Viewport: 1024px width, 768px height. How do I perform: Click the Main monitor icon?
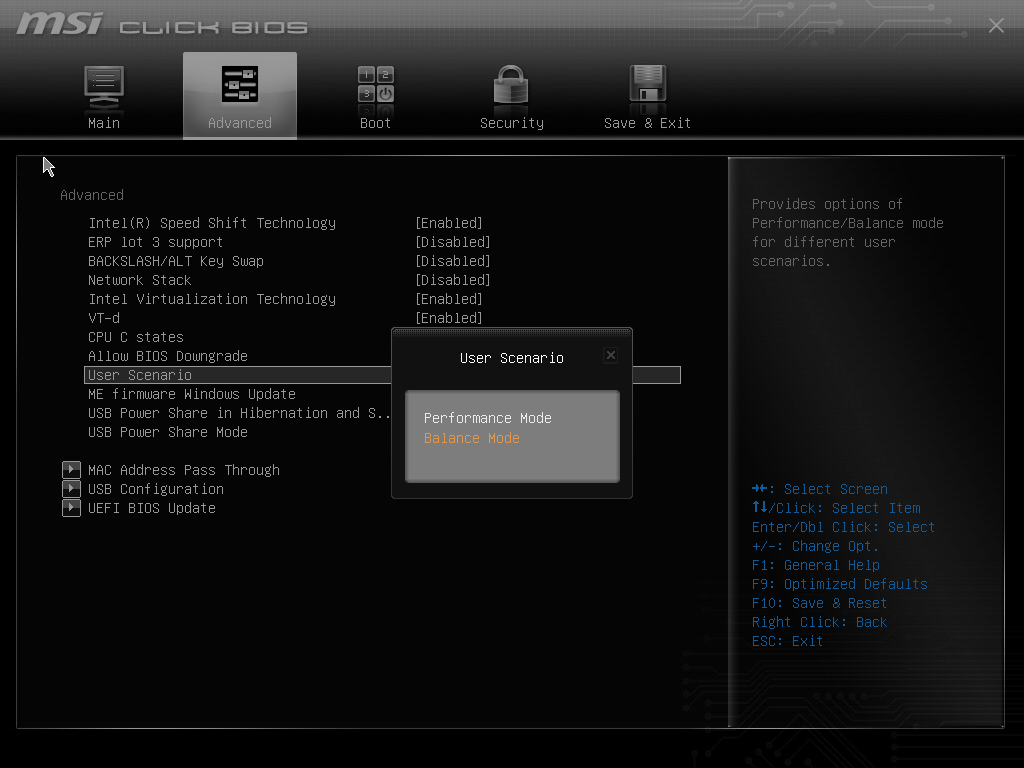pos(104,85)
